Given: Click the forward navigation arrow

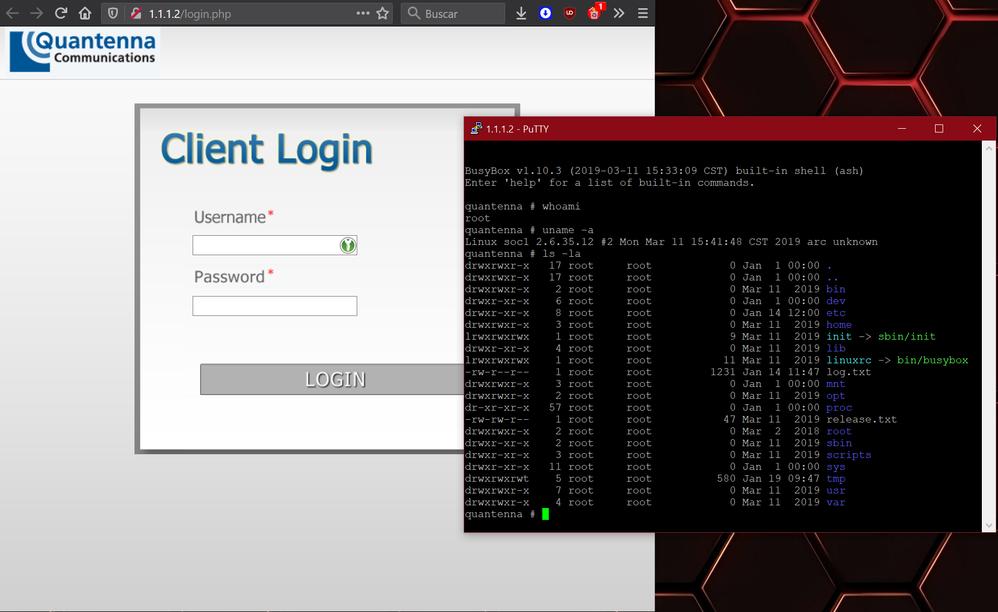Looking at the screenshot, I should click(35, 13).
